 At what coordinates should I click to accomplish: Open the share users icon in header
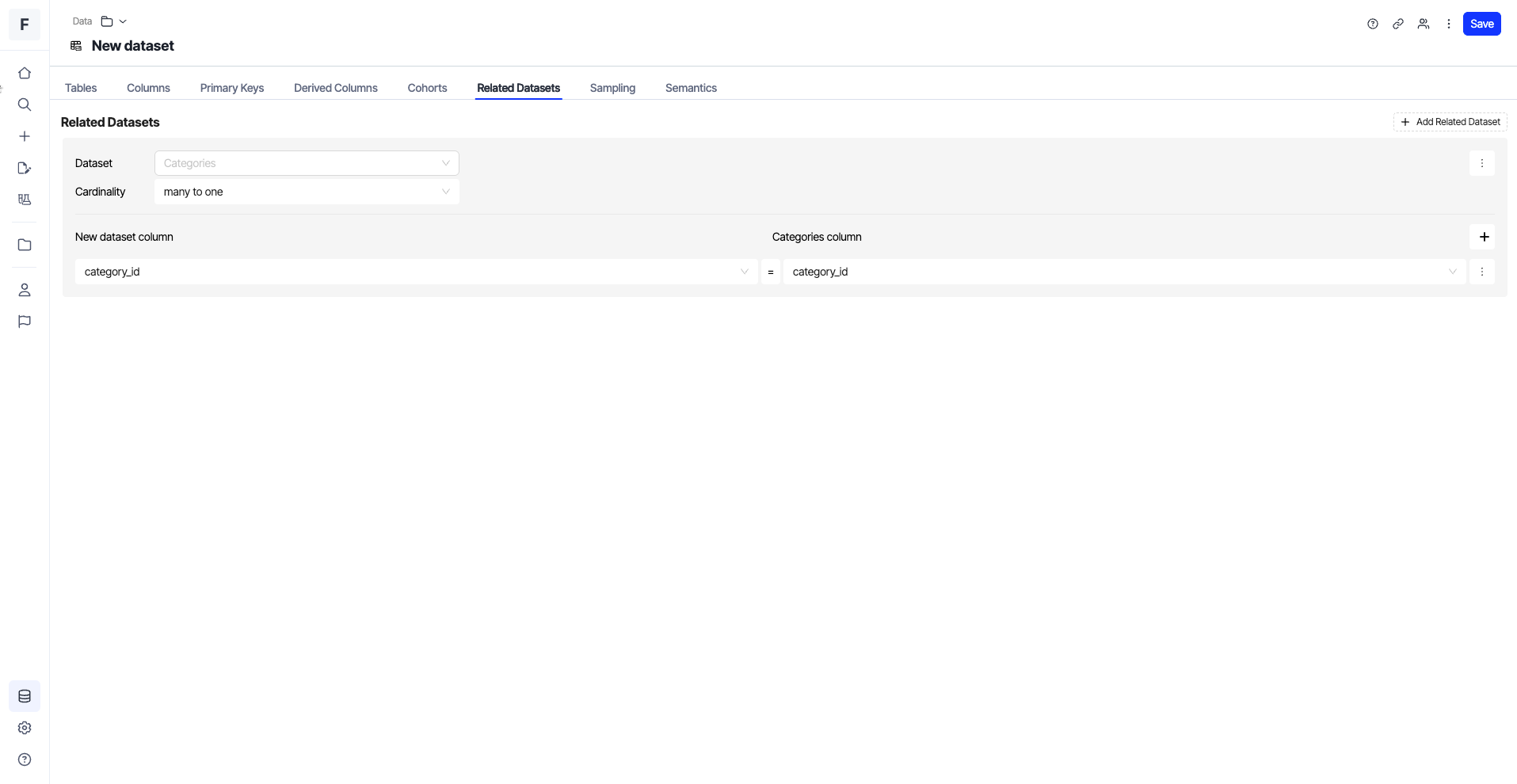click(x=1424, y=24)
